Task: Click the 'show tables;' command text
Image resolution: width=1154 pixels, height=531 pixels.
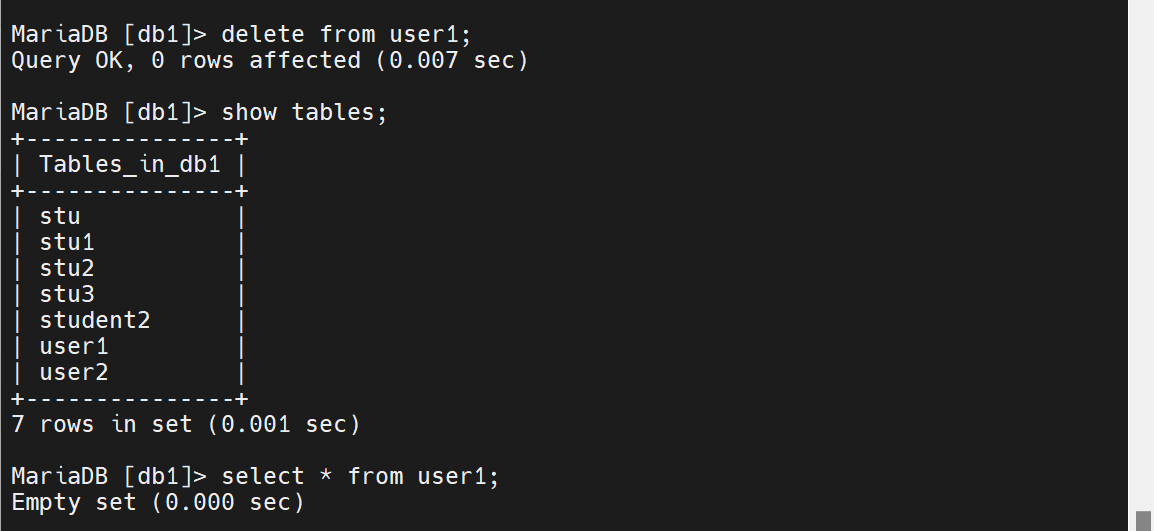Action: pos(304,112)
